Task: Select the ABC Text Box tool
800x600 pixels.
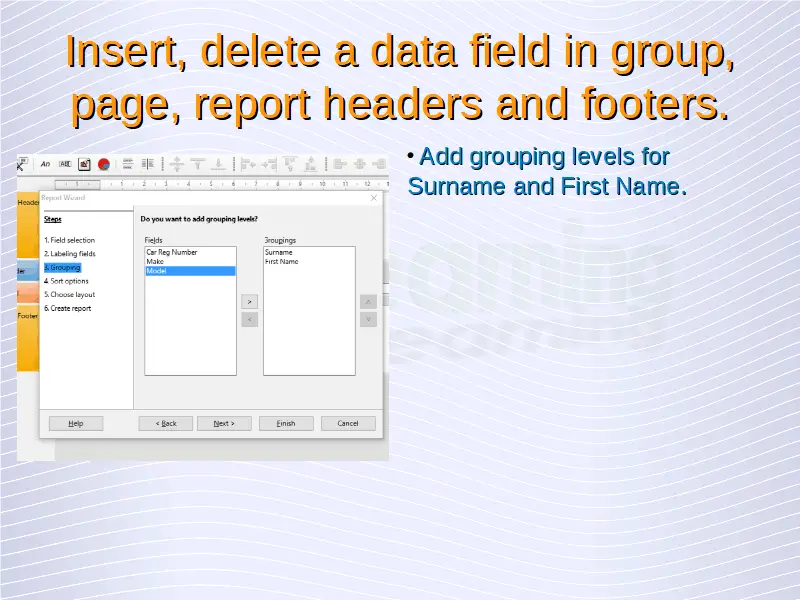Action: click(65, 164)
